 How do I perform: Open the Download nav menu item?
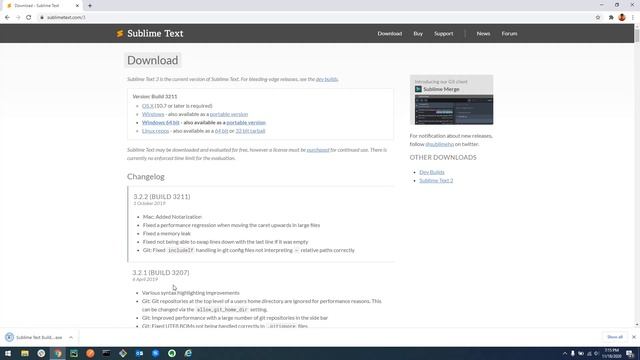click(390, 33)
